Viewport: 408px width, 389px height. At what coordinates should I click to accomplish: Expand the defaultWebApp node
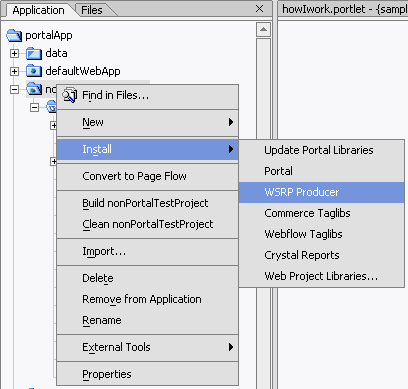pyautogui.click(x=14, y=71)
